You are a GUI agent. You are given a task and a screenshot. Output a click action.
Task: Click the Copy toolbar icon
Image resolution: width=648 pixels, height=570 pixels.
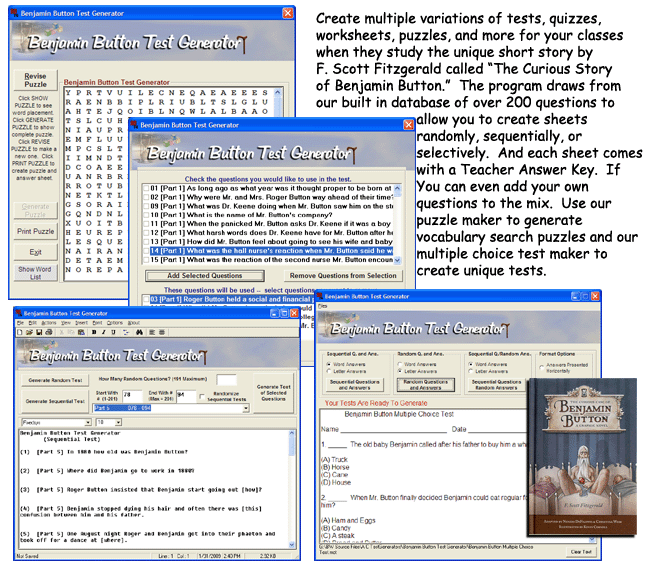(71, 332)
